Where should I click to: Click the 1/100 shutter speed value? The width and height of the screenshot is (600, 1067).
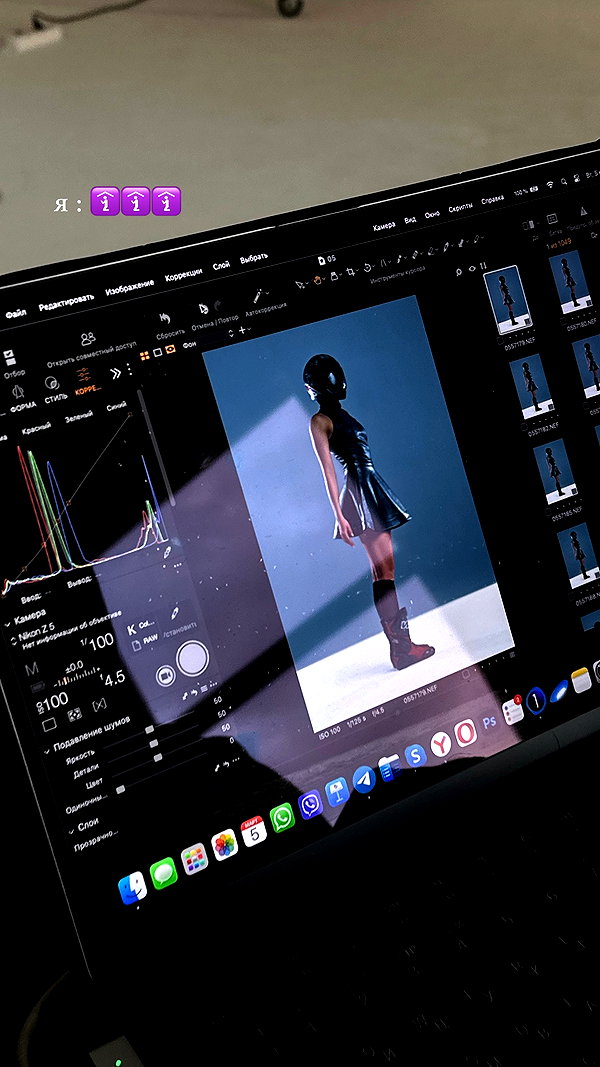[x=99, y=642]
